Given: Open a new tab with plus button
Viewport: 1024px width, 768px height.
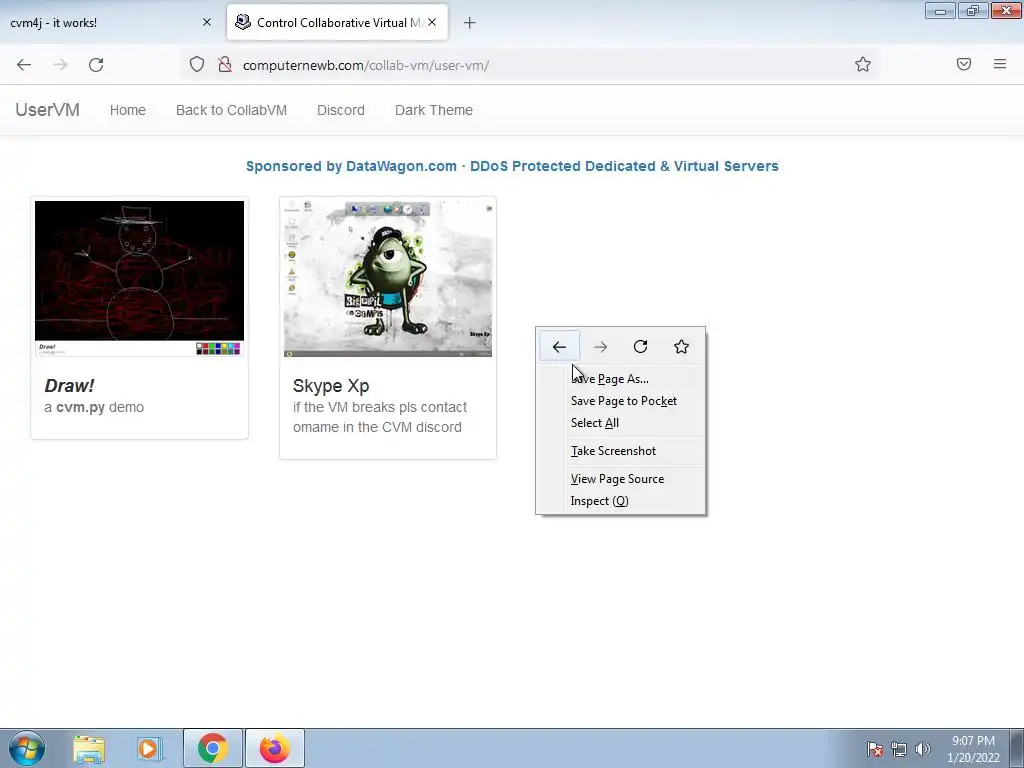Looking at the screenshot, I should tap(469, 23).
